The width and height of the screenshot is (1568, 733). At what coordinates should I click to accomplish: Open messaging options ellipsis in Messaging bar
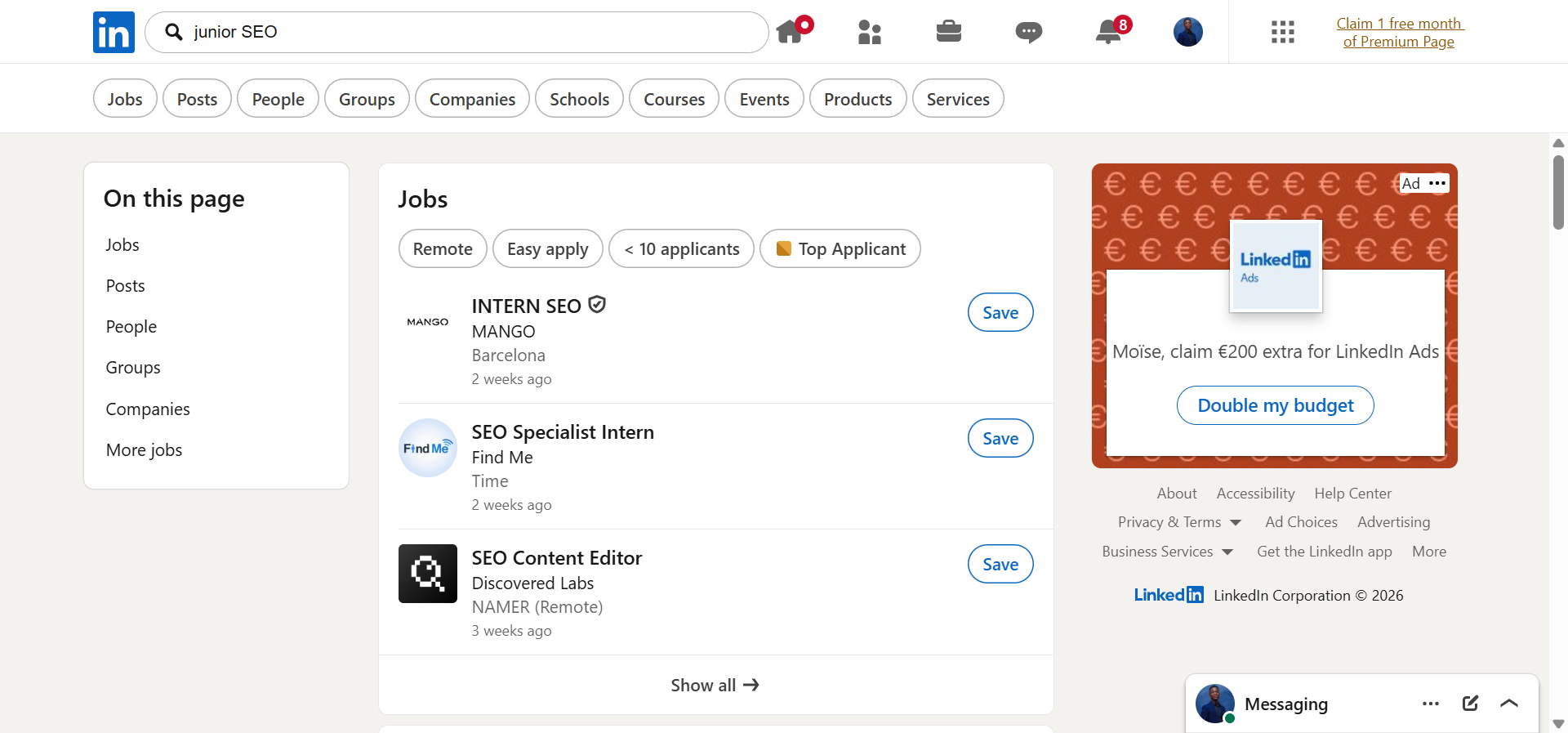[x=1431, y=704]
